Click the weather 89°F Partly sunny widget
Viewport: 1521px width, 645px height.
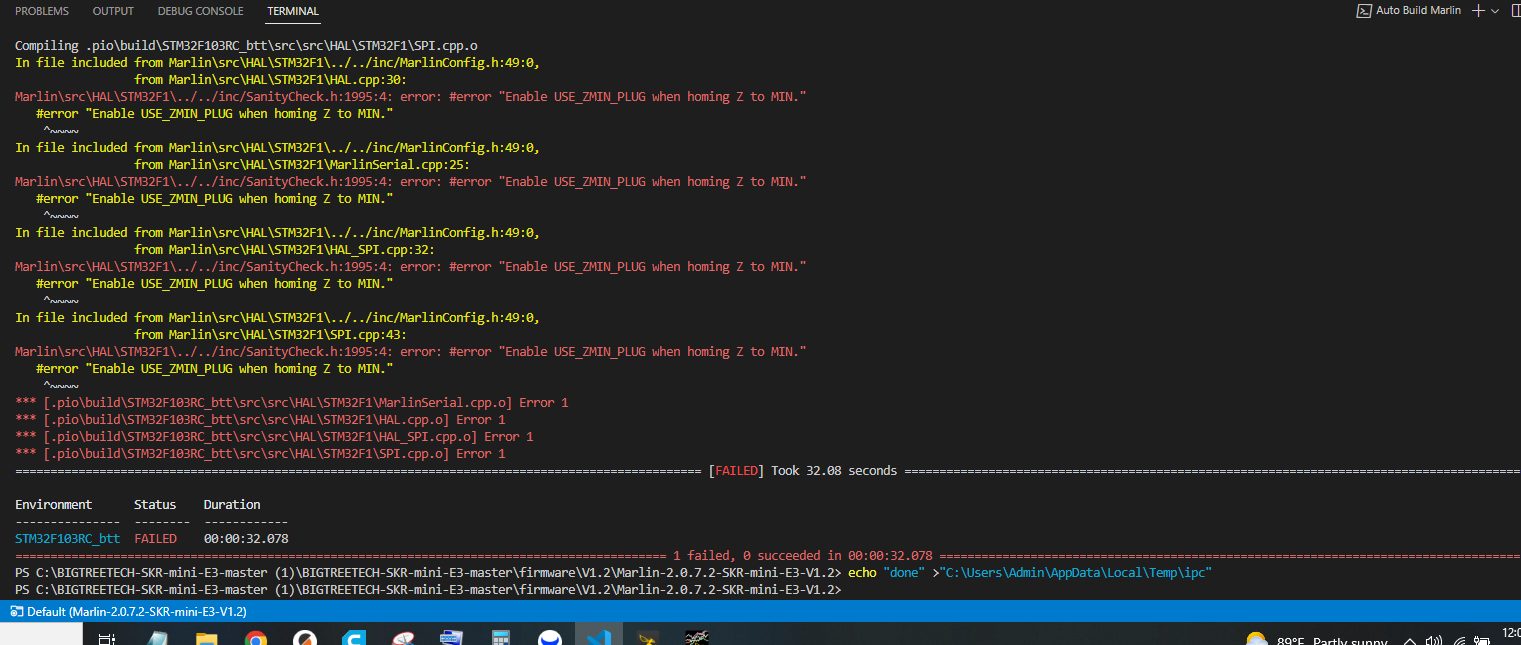coord(1318,639)
